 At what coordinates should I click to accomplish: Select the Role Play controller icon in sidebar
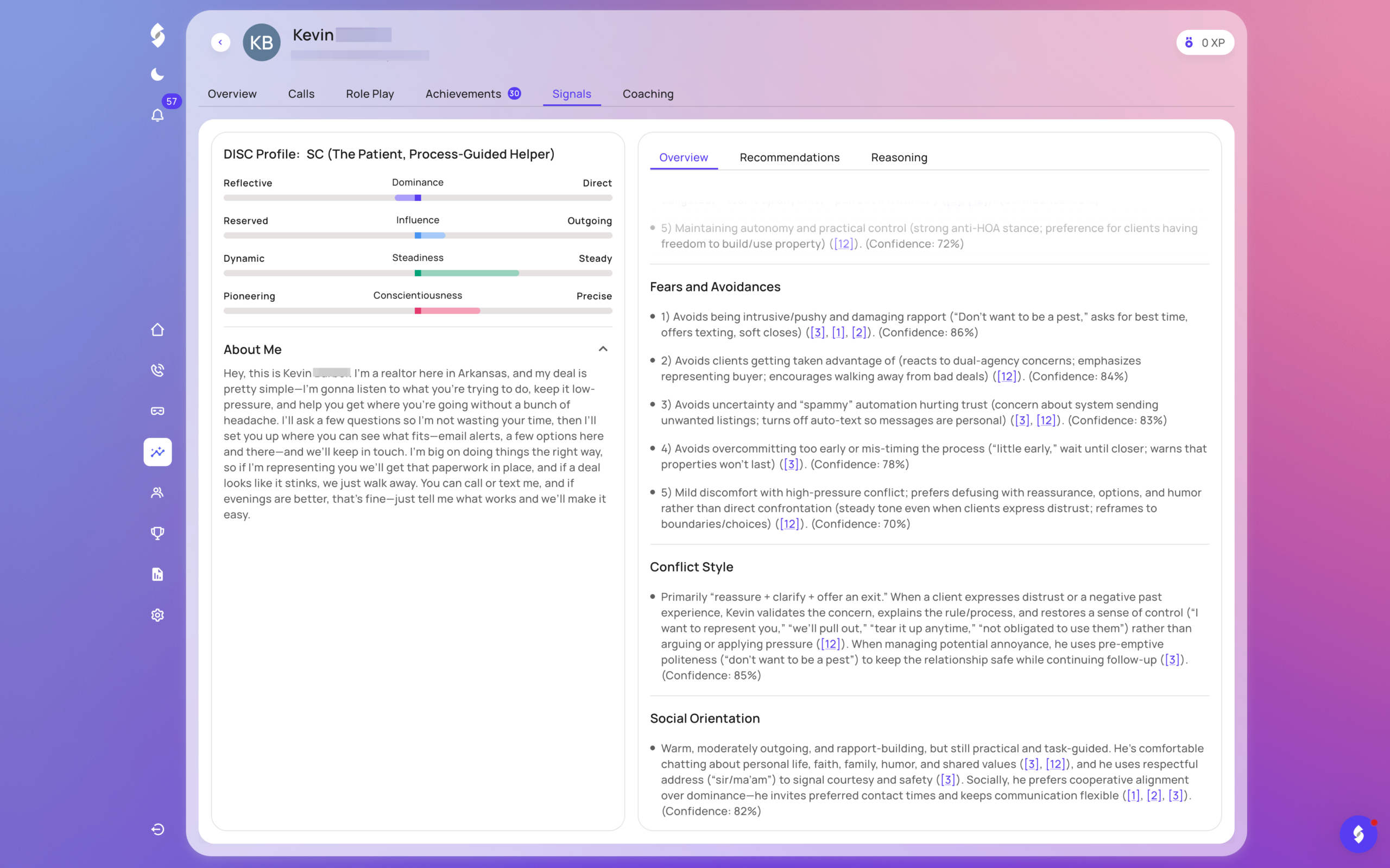pyautogui.click(x=157, y=410)
